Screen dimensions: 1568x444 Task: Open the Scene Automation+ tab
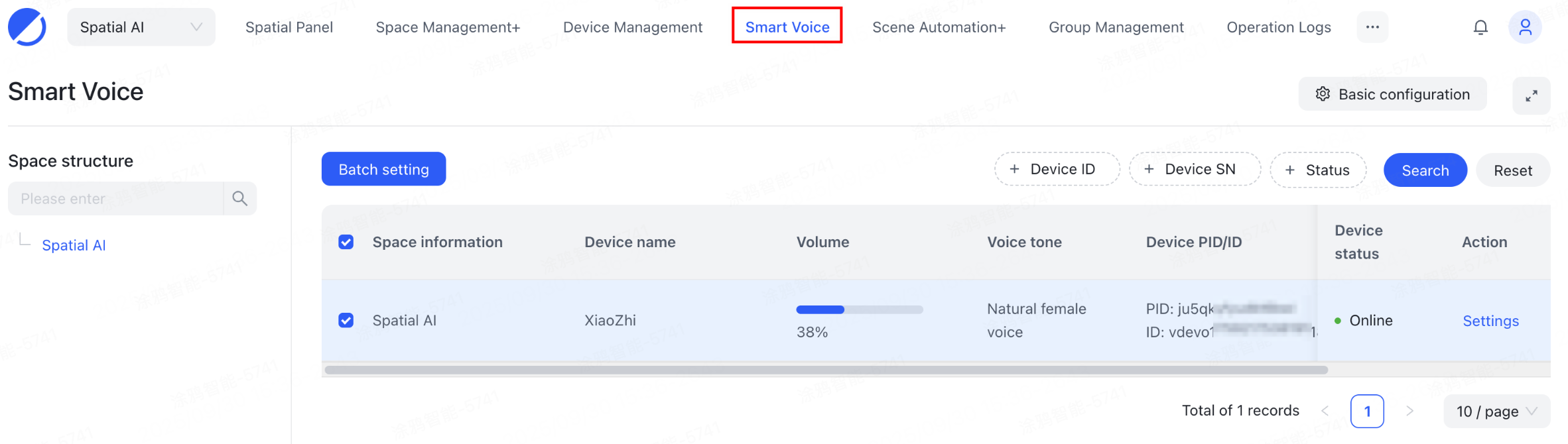[939, 27]
